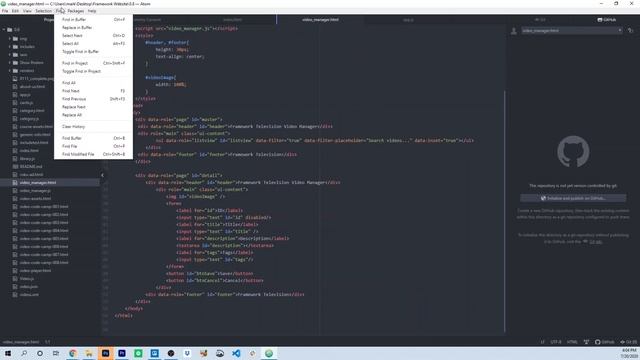Click the Initialize and publish on GitHub button

(x=573, y=198)
